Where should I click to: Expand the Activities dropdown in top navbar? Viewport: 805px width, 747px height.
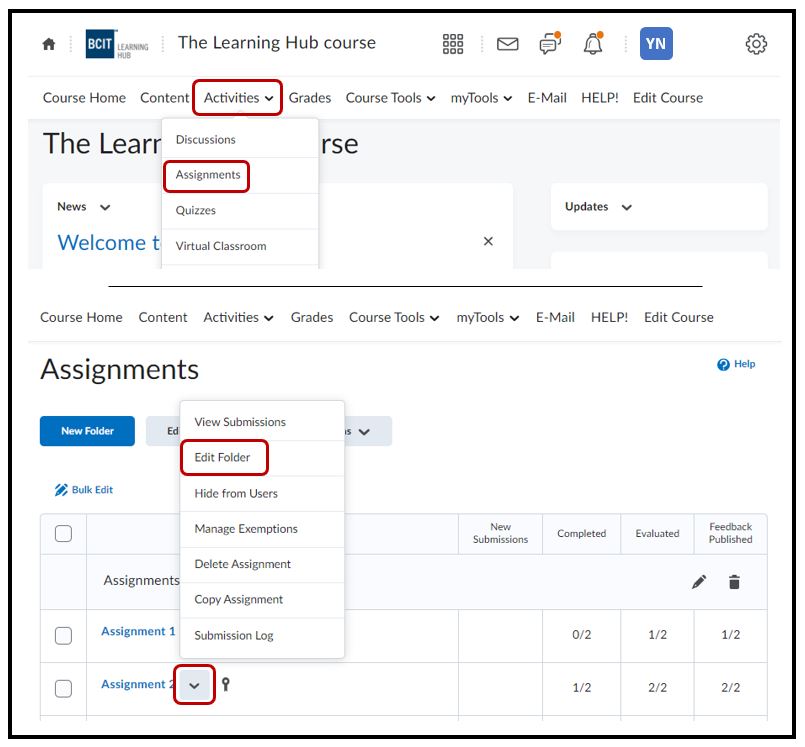[238, 98]
